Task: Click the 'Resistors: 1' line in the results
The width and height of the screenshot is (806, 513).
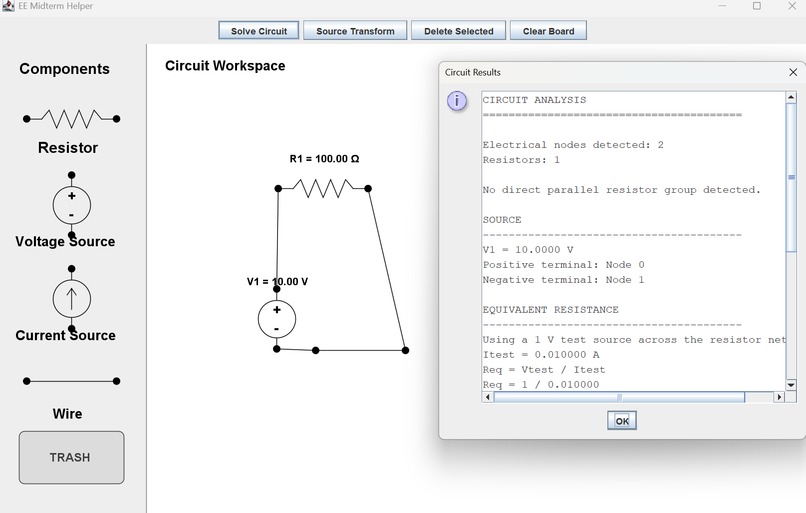Action: click(x=521, y=160)
